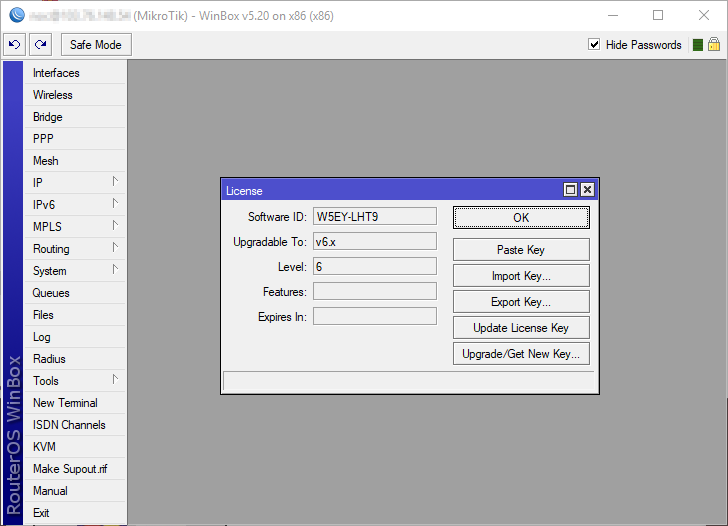Minimize the WinBox main window
728x526 pixels.
[613, 15]
